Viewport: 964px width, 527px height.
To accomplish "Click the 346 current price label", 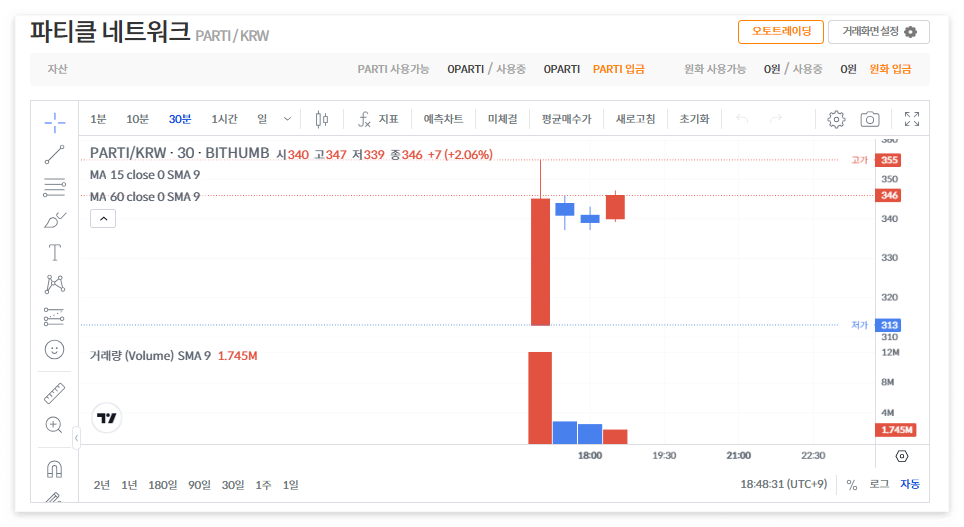I will (x=889, y=196).
